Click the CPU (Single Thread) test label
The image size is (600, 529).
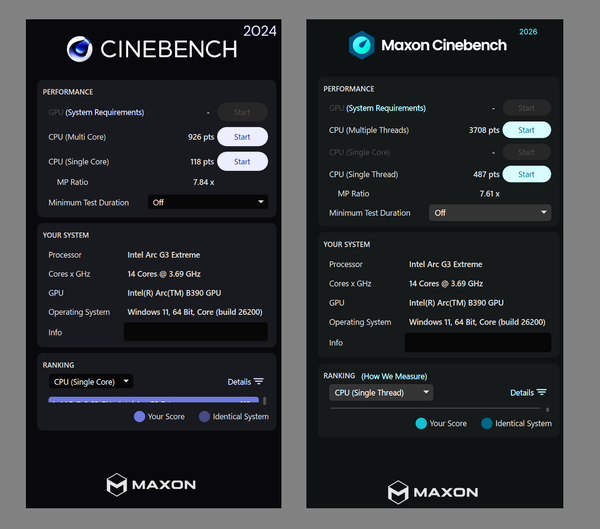tap(364, 175)
